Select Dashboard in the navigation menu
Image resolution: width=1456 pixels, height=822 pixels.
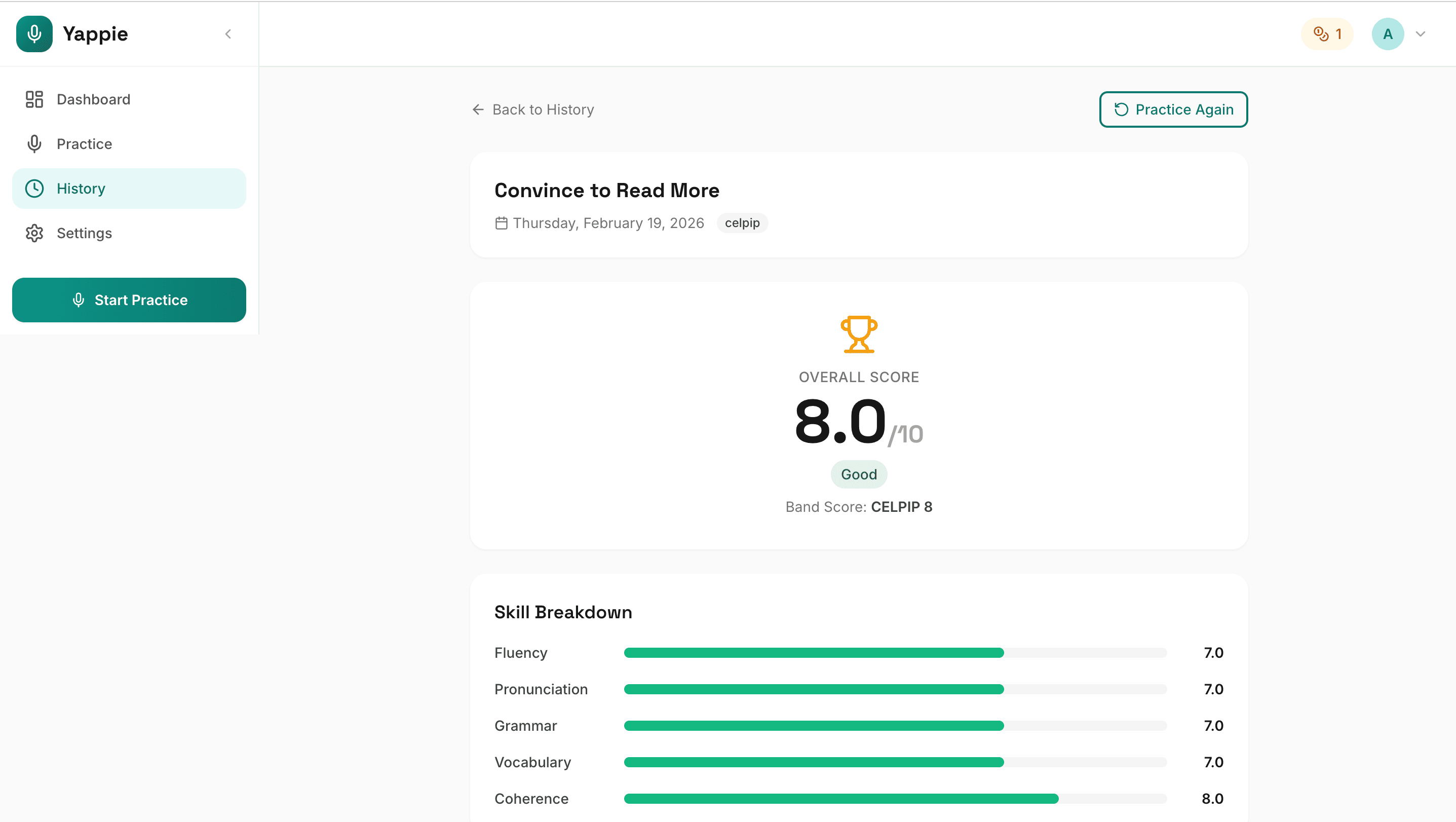(x=93, y=99)
